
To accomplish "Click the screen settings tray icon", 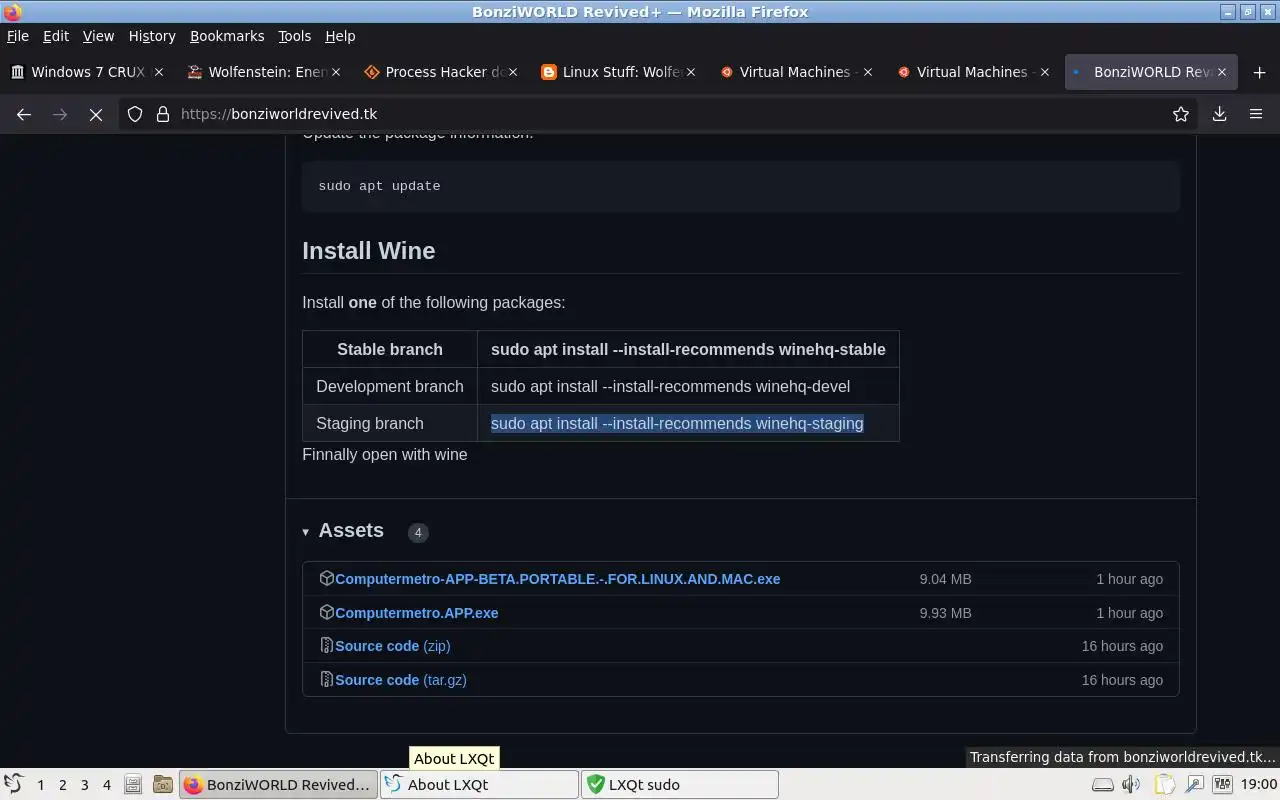I will point(1194,785).
